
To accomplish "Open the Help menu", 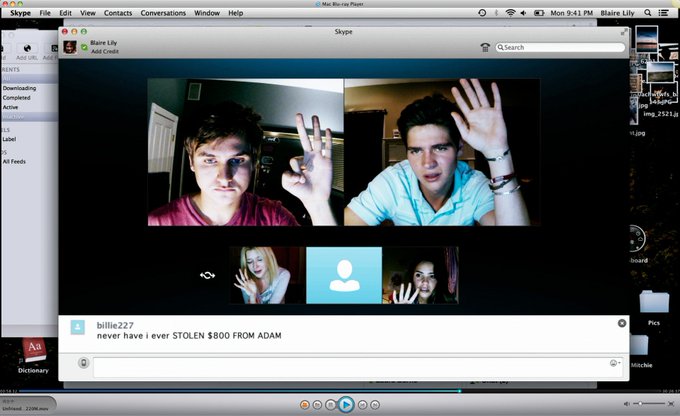I will click(235, 13).
